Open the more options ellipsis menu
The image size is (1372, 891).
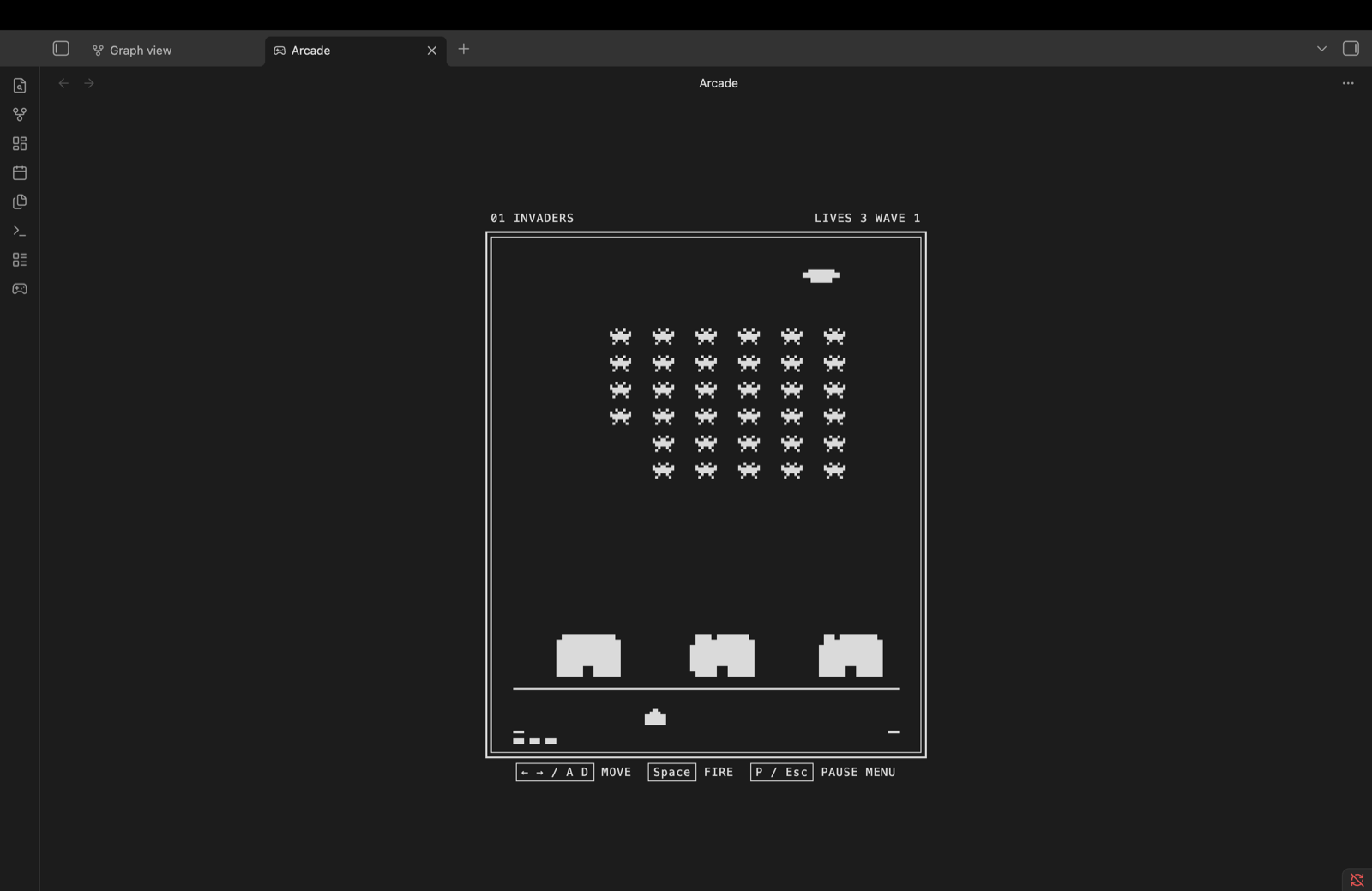point(1348,83)
